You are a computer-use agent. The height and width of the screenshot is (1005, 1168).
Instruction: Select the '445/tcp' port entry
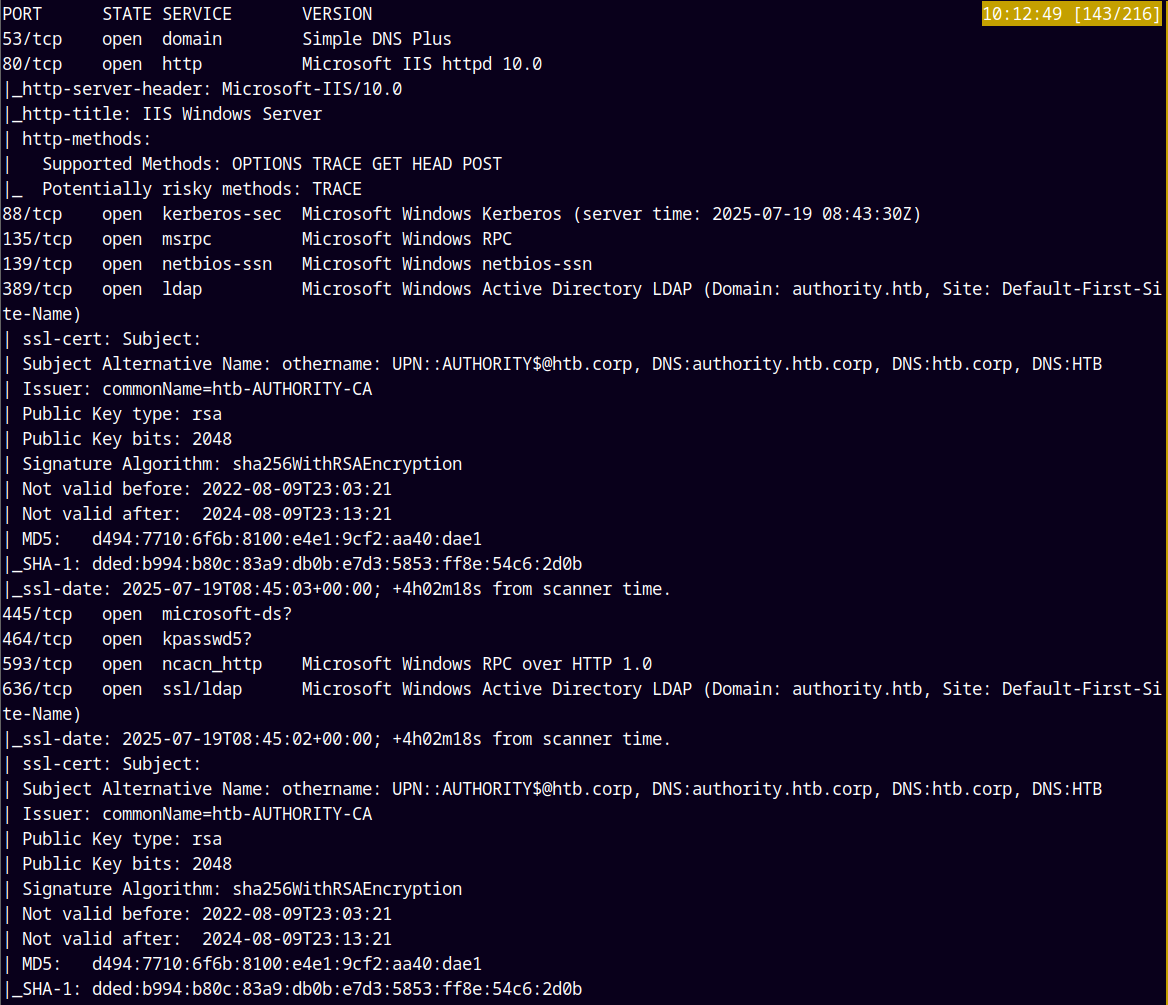coord(37,614)
